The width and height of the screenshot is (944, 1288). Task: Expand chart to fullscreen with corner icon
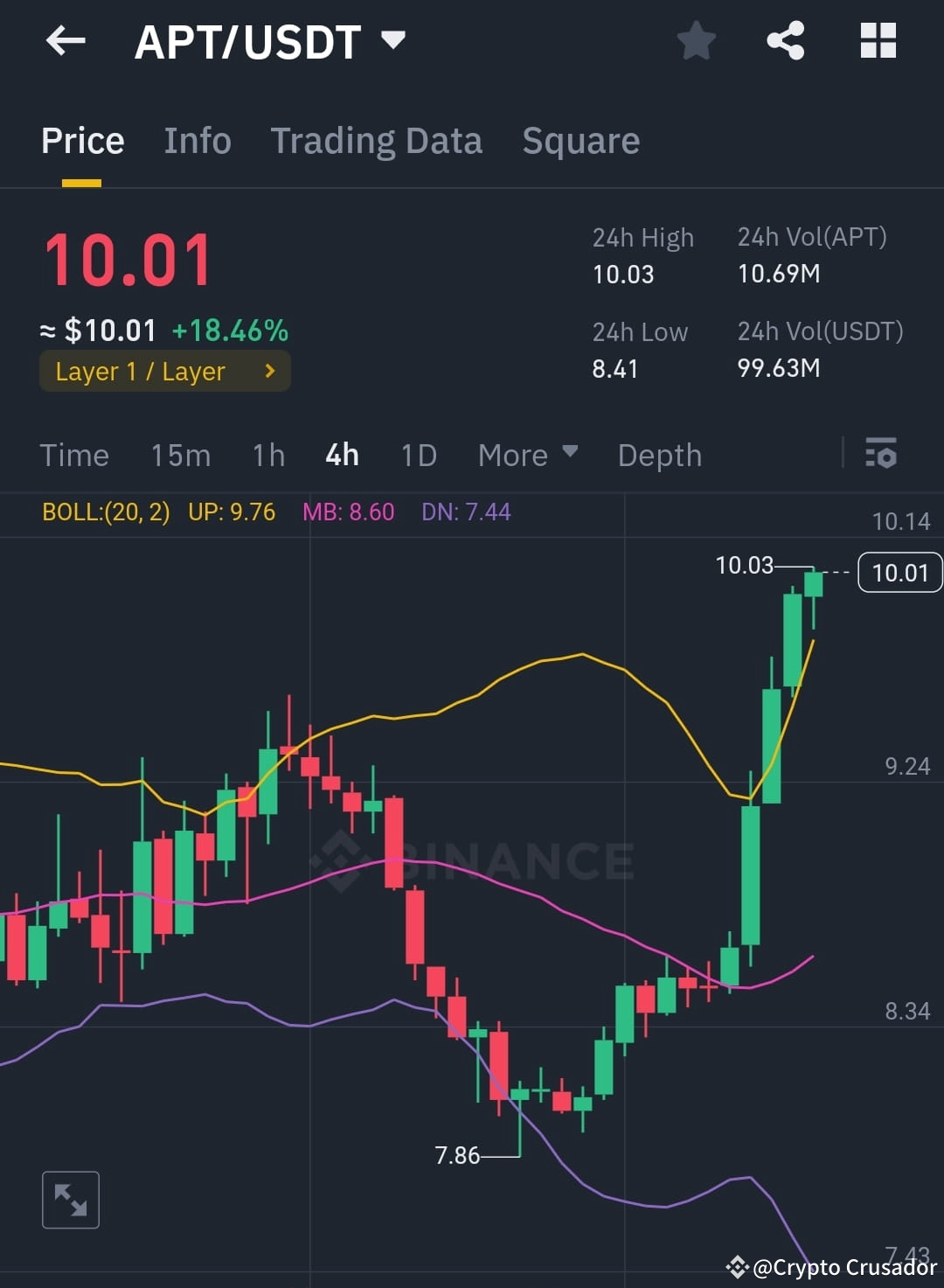[x=71, y=1200]
